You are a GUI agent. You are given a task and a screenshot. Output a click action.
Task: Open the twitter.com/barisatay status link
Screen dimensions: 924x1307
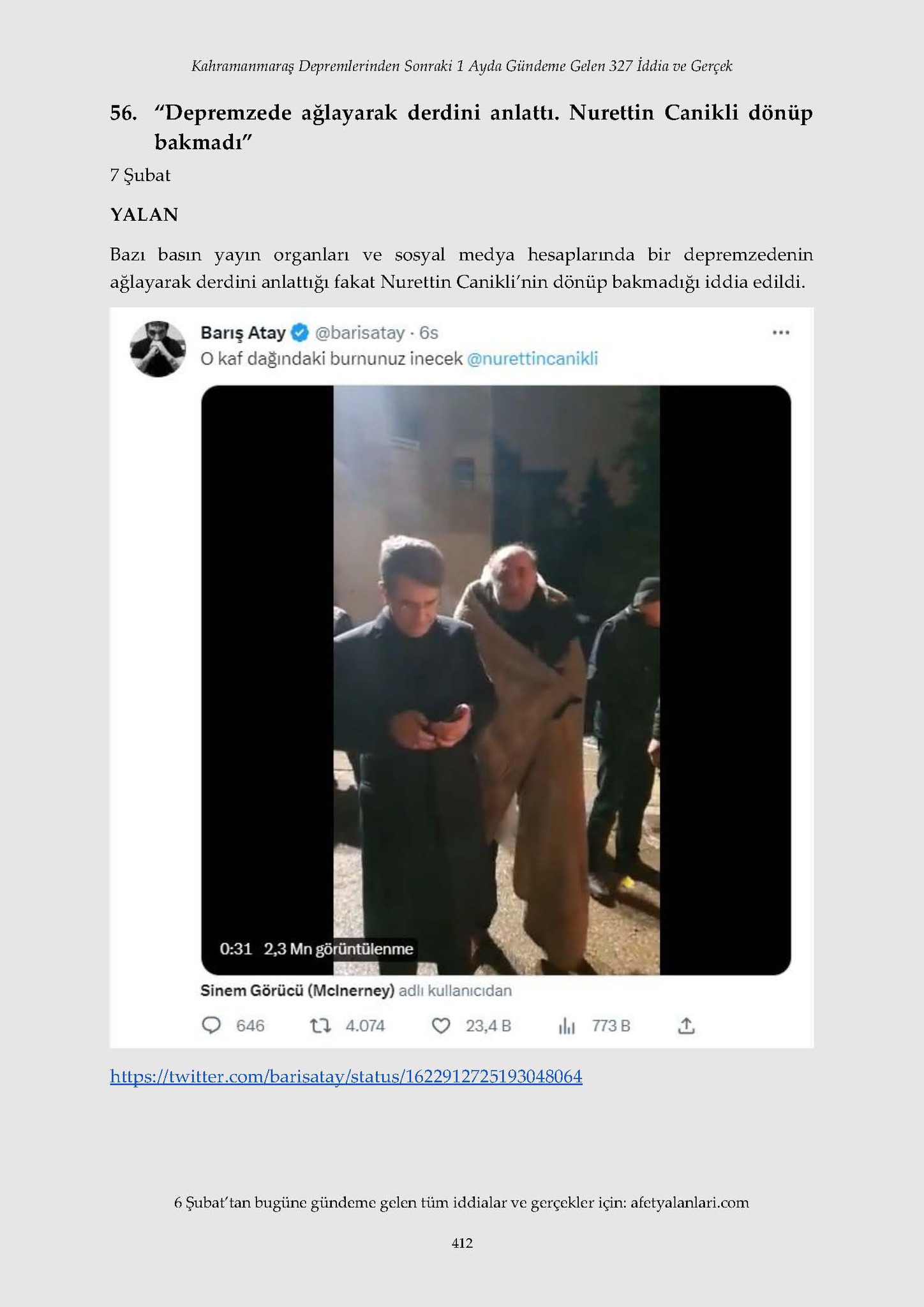346,1077
